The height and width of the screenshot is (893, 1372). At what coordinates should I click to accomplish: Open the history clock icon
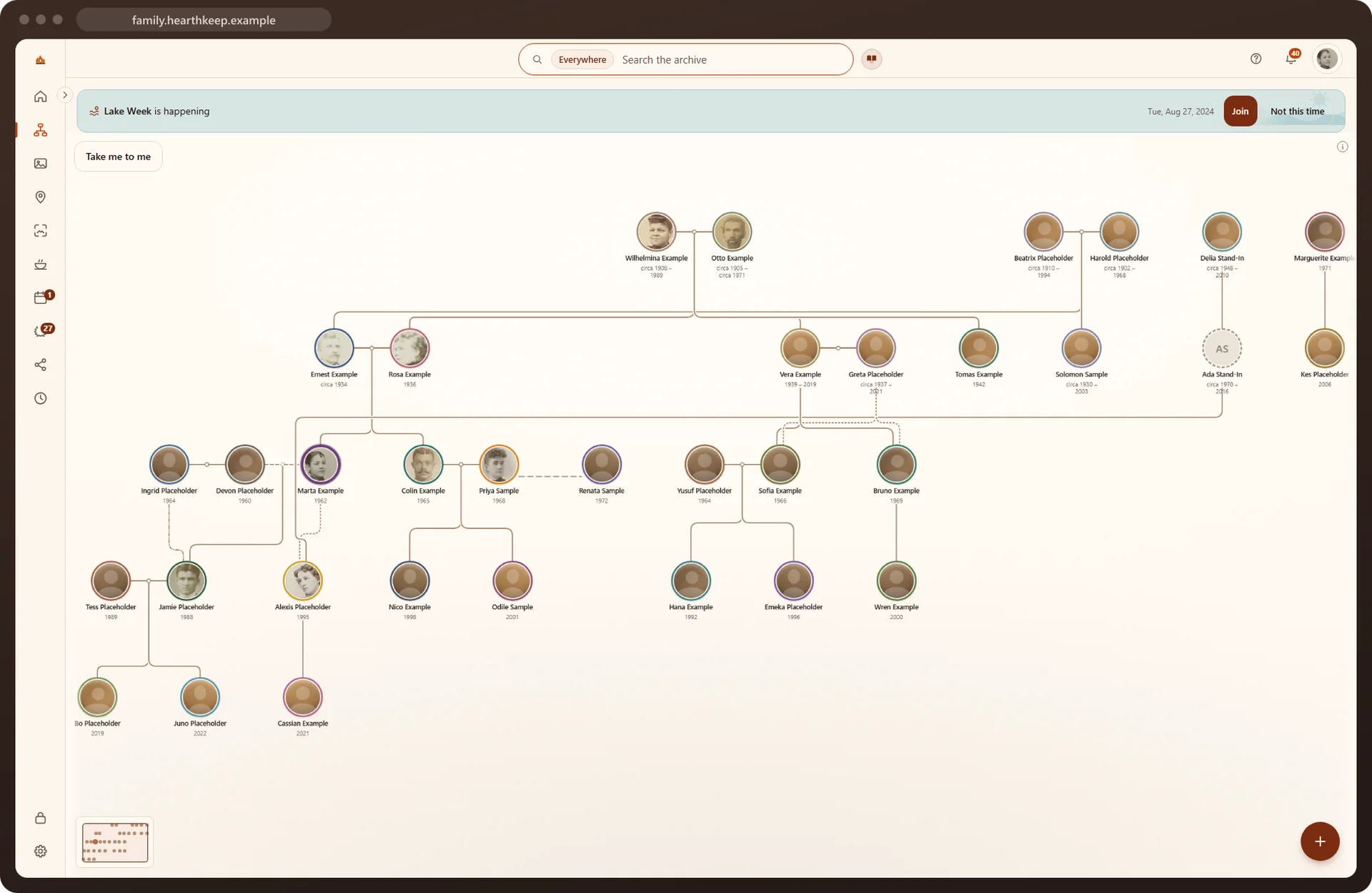pos(41,398)
